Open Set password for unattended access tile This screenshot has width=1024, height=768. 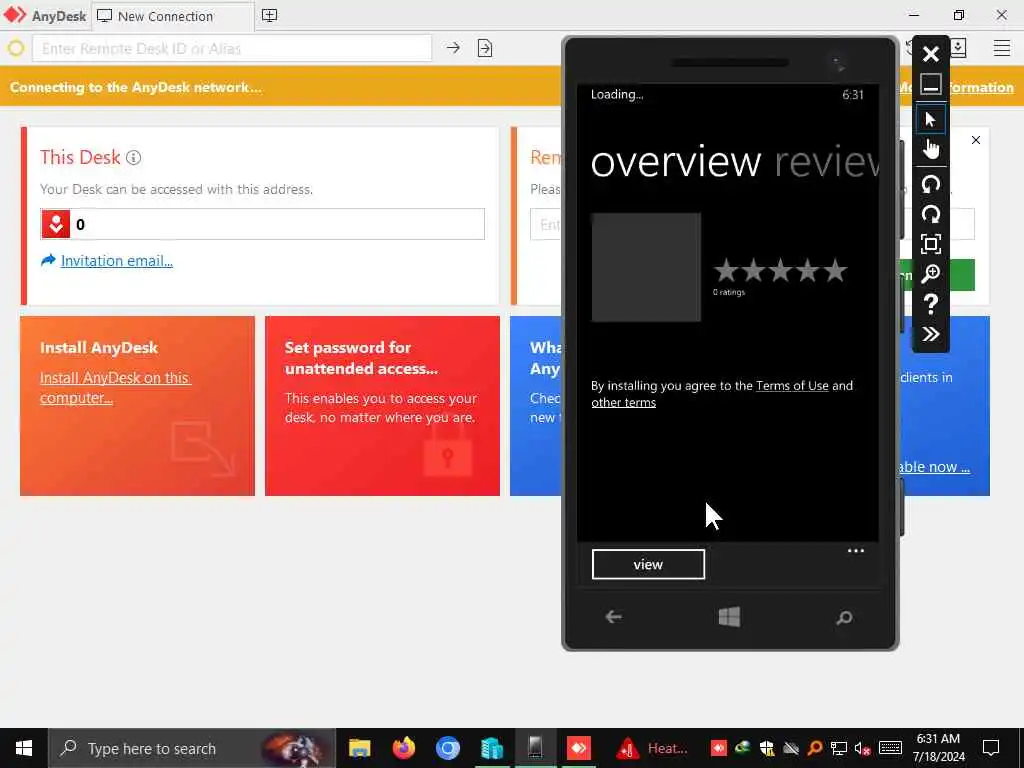(382, 406)
